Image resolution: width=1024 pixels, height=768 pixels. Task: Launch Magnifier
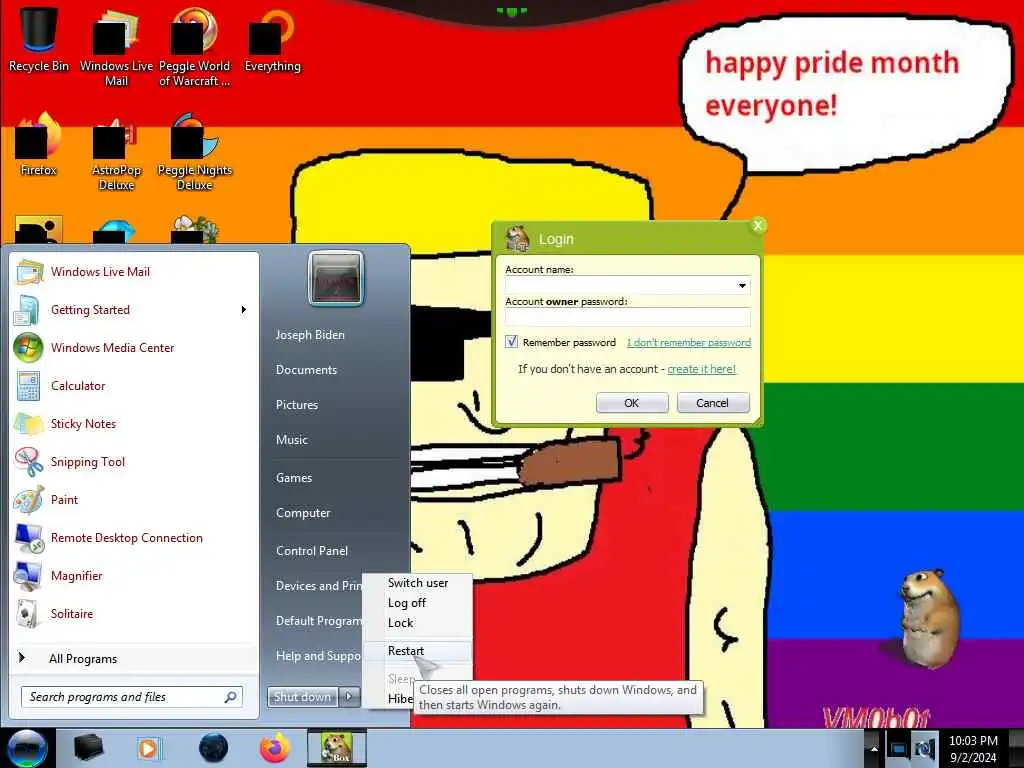[x=135, y=575]
